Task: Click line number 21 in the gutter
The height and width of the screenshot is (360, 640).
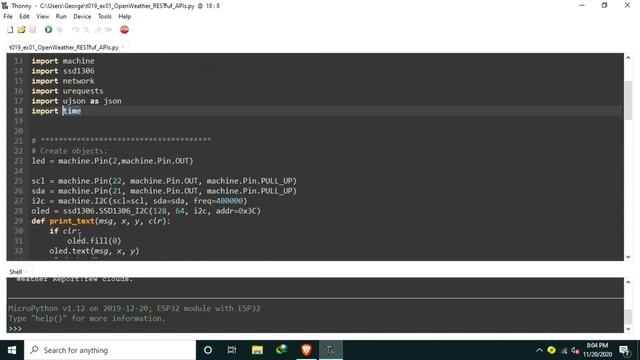Action: pyautogui.click(x=18, y=141)
